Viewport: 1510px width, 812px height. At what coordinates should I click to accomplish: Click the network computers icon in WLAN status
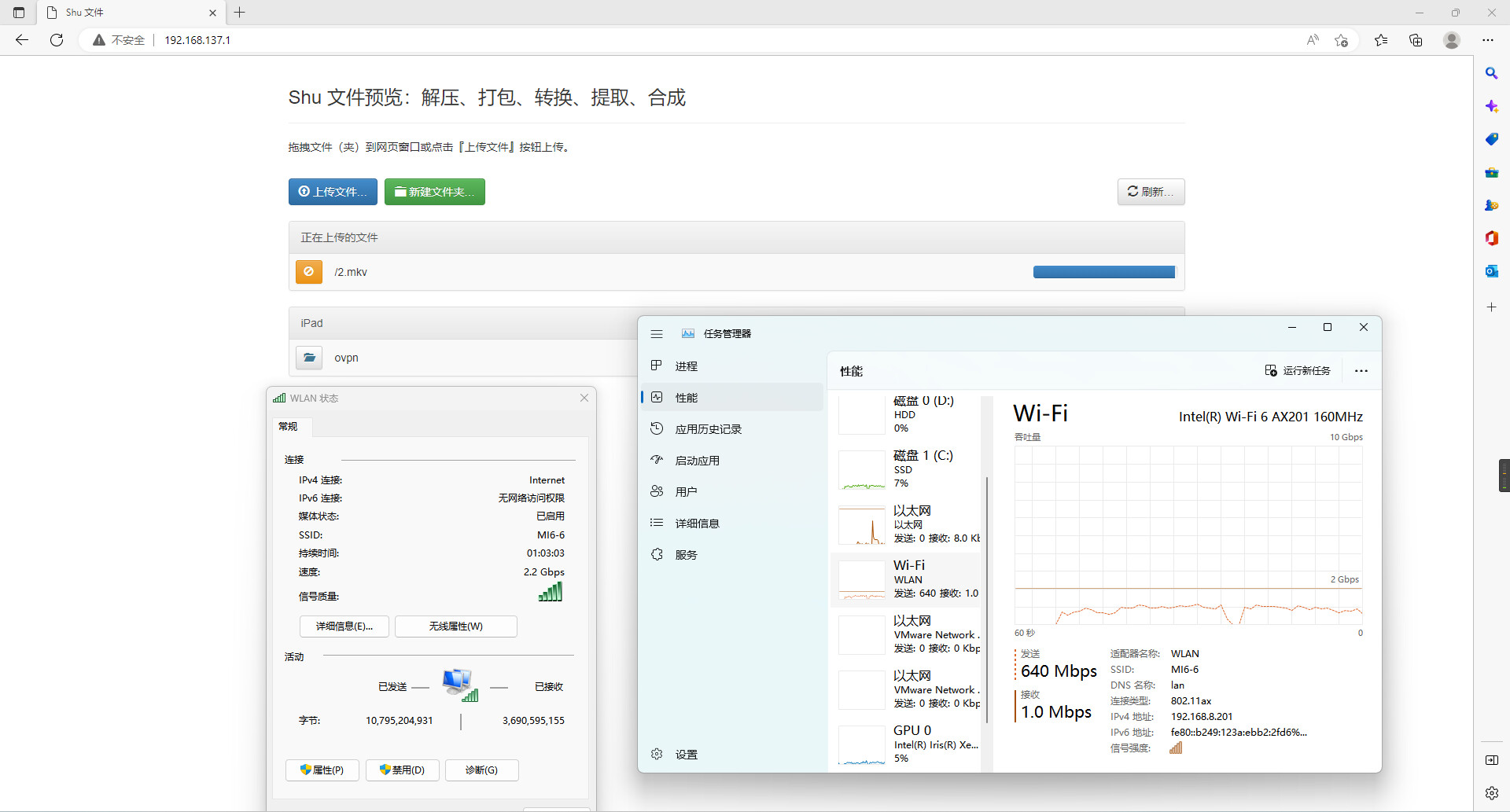pos(460,685)
